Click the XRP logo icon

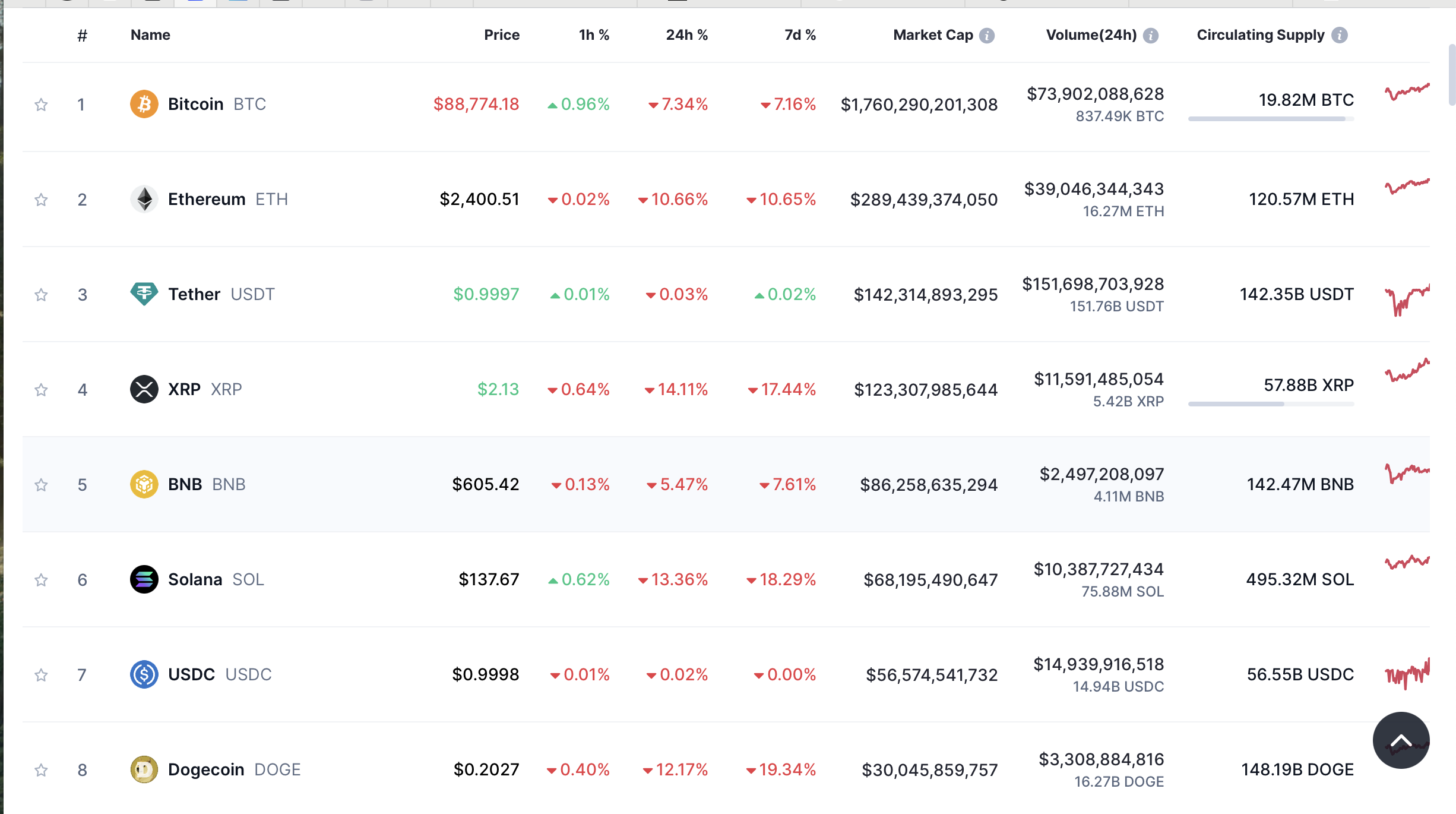pos(144,389)
